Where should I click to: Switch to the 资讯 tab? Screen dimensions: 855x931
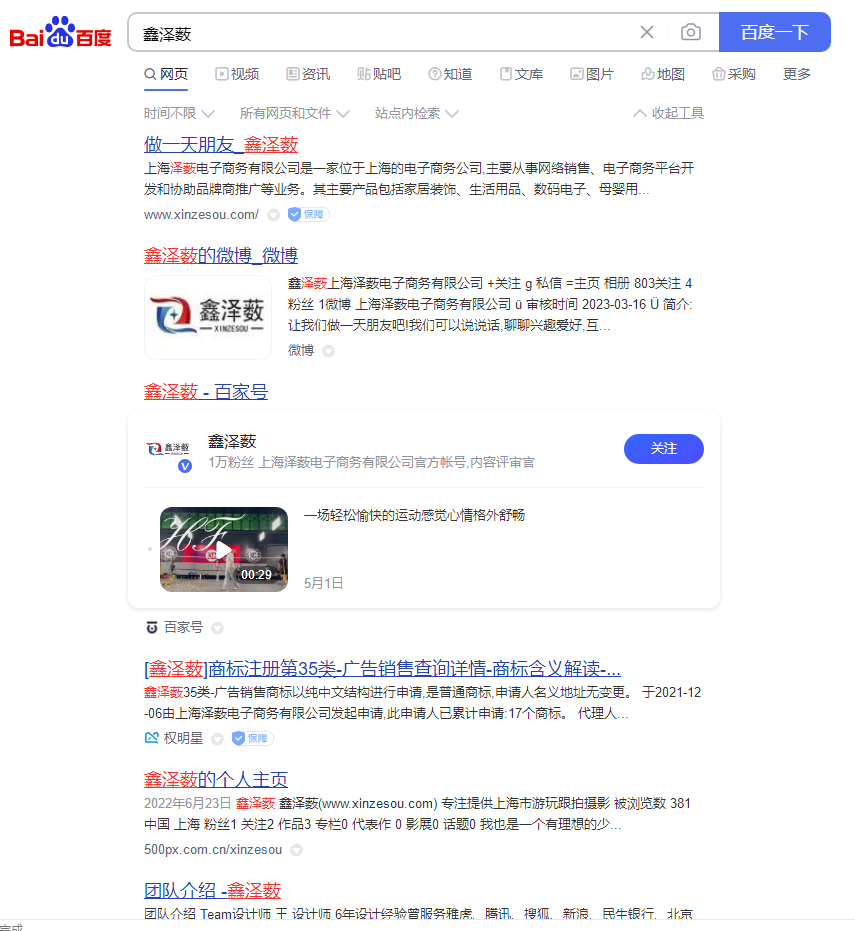point(308,74)
